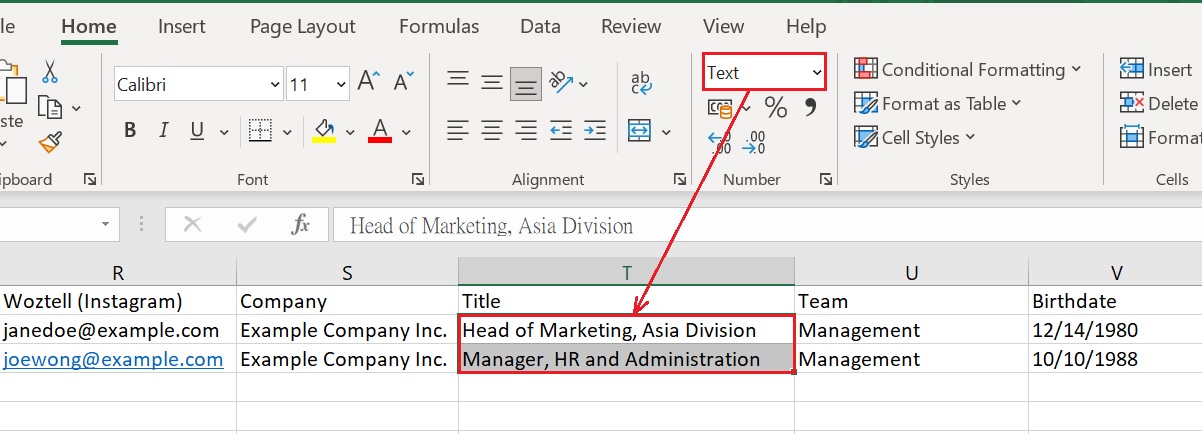Viewport: 1202px width, 434px height.
Task: Increase font size with larger A icon
Action: (x=368, y=82)
